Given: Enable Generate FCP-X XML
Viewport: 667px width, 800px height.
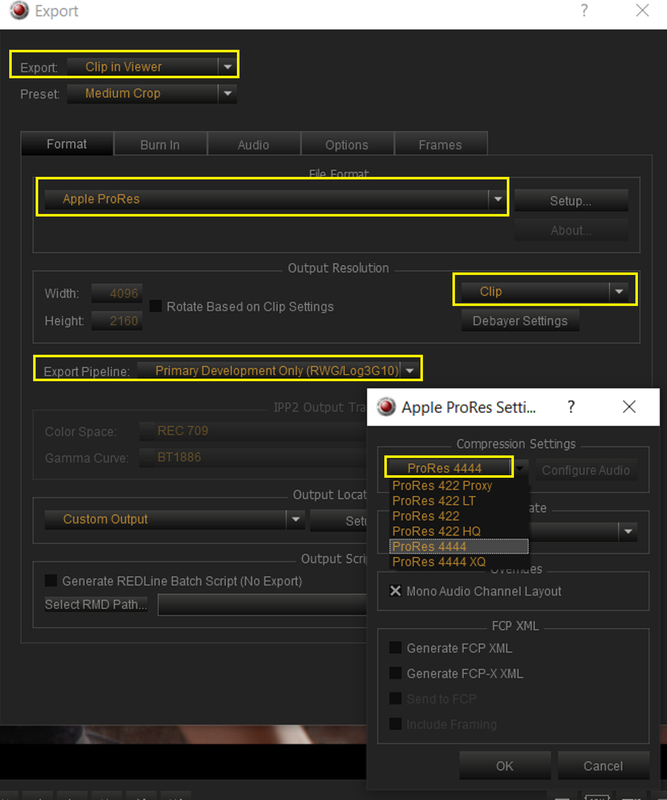Looking at the screenshot, I should (x=396, y=673).
